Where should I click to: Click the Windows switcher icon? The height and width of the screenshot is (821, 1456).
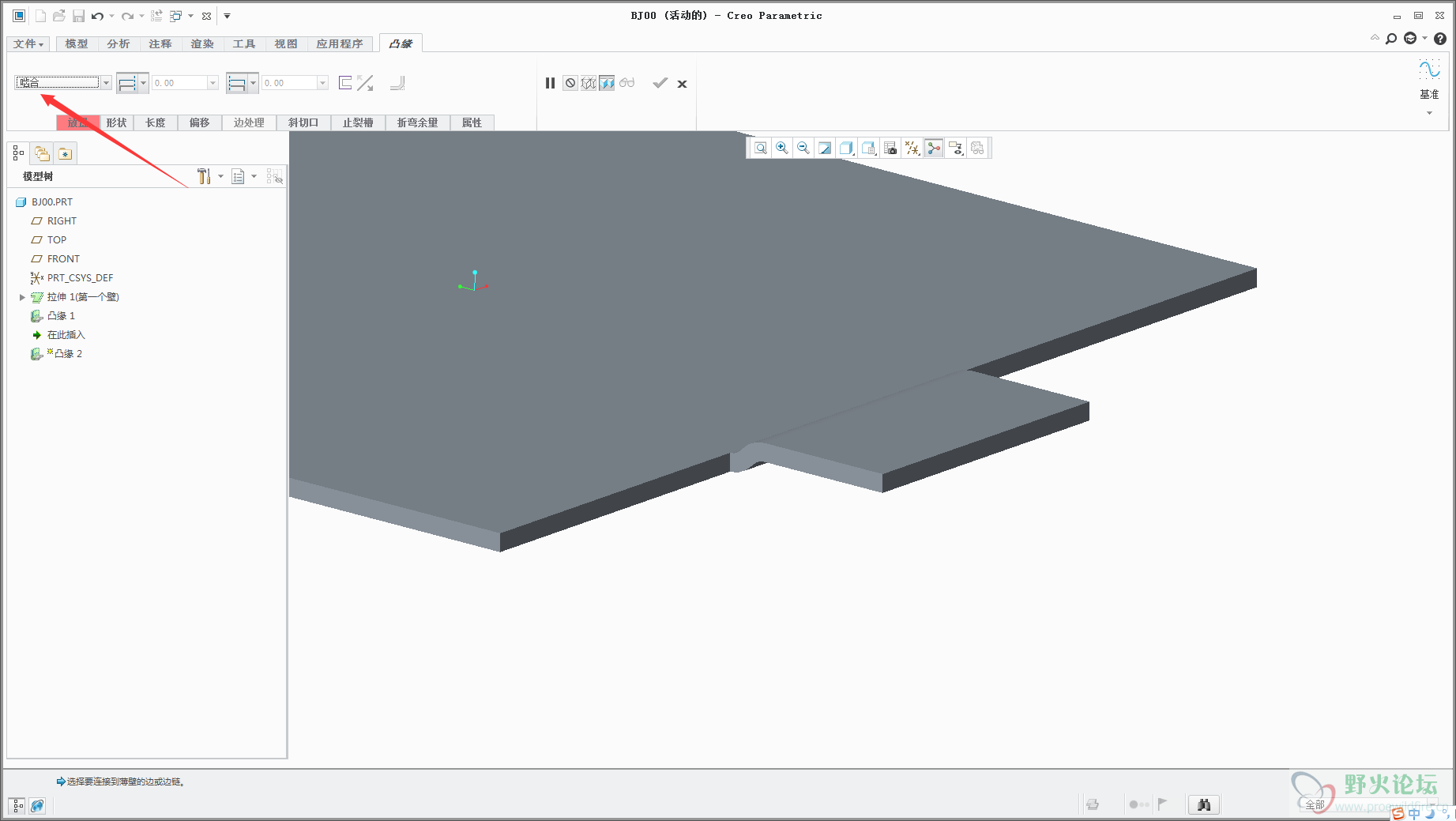click(176, 16)
